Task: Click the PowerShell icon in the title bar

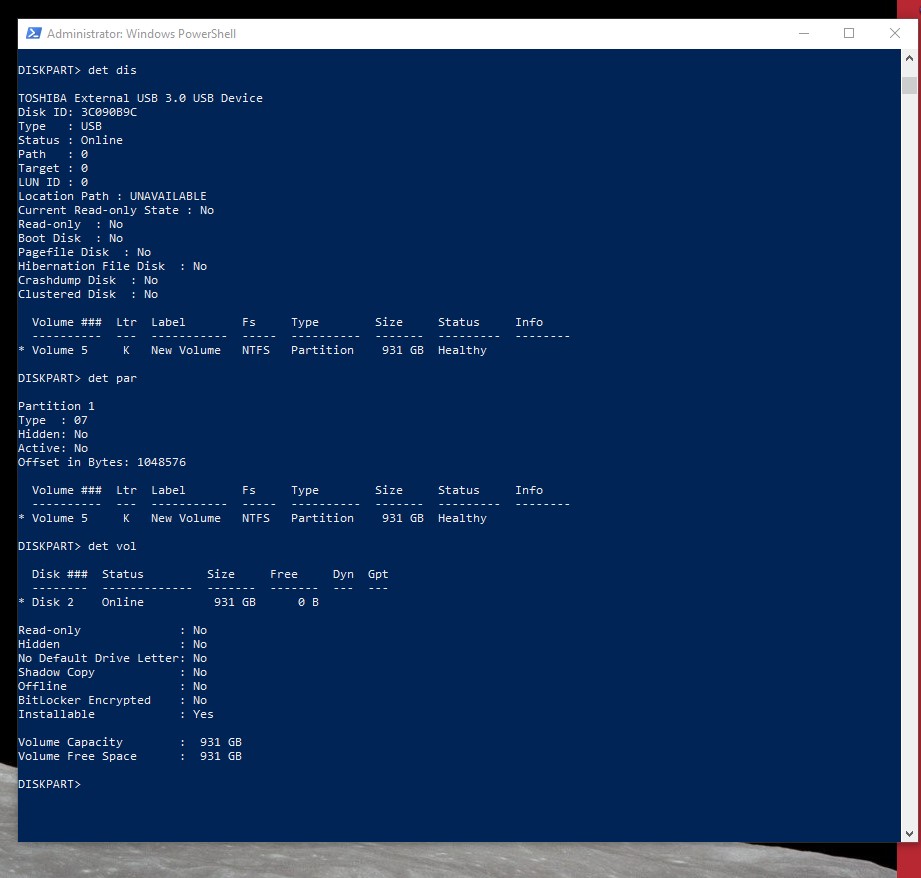Action: point(33,34)
